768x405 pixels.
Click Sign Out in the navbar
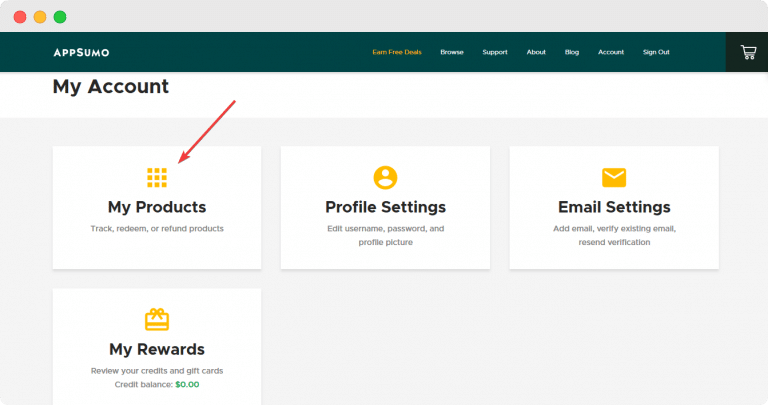tap(656, 52)
